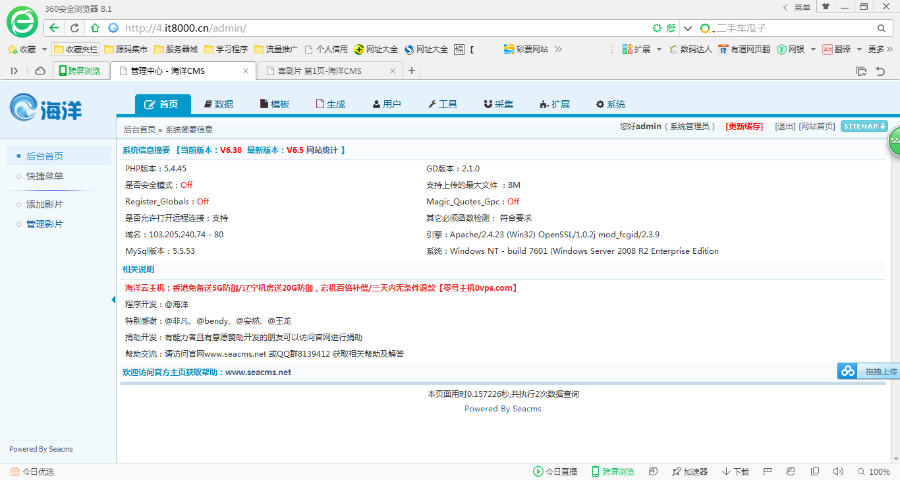900x480 pixels.
Task: Open 管理影片 in sidebar
Action: pos(44,224)
